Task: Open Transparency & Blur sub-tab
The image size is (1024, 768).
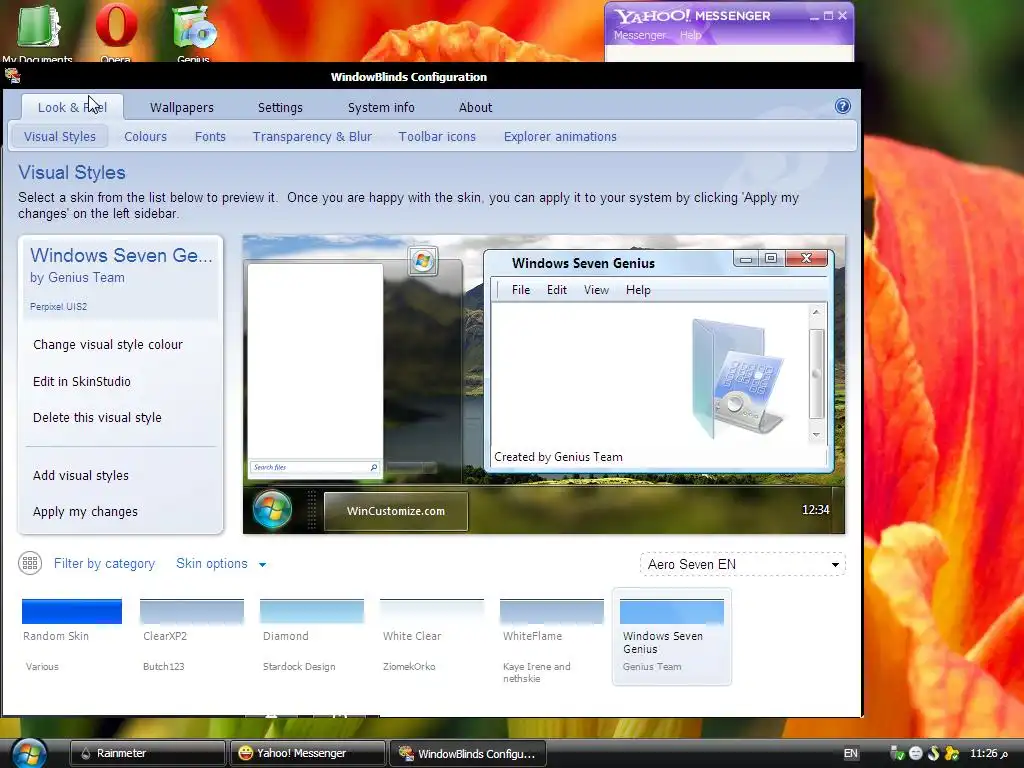Action: [x=312, y=136]
